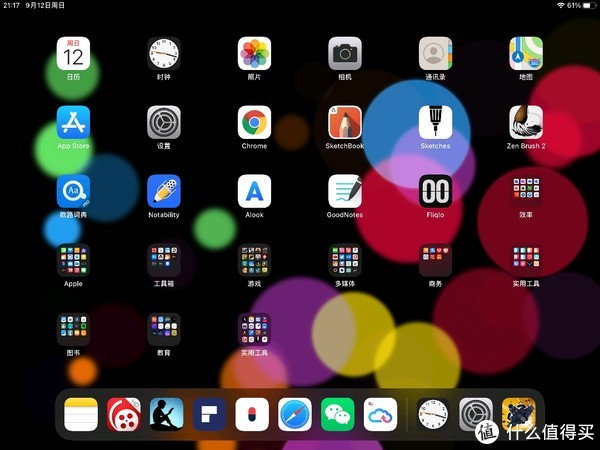
Task: Open the recent Settings app in dock
Action: click(476, 414)
